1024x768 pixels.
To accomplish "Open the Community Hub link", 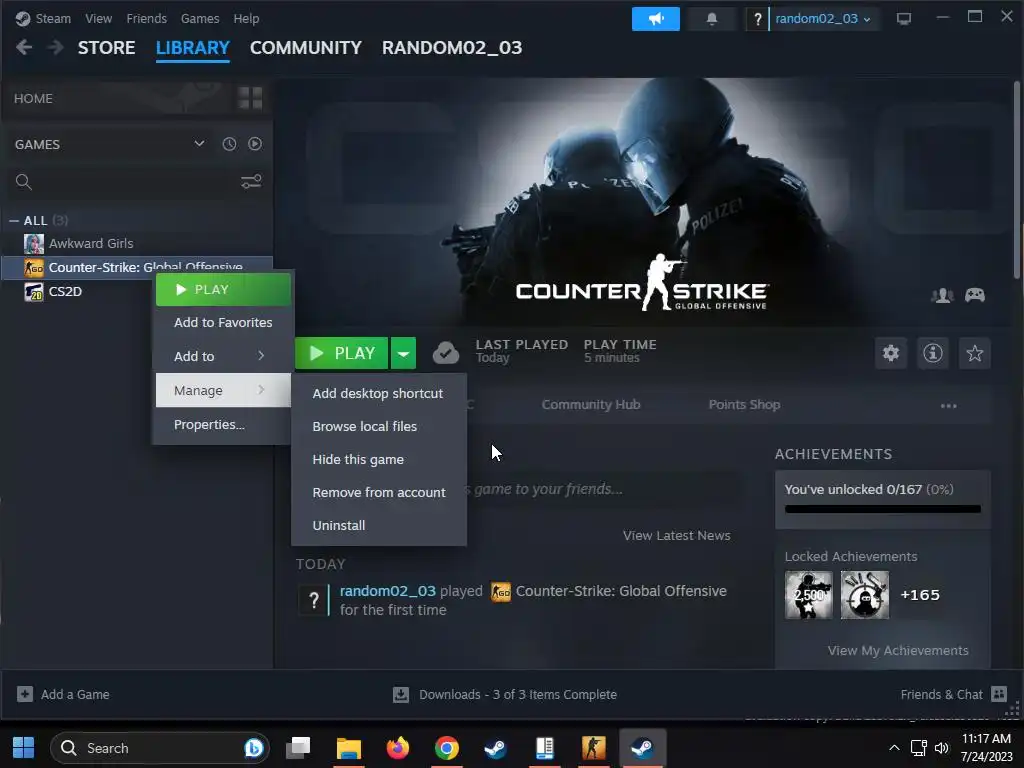I will click(x=590, y=404).
